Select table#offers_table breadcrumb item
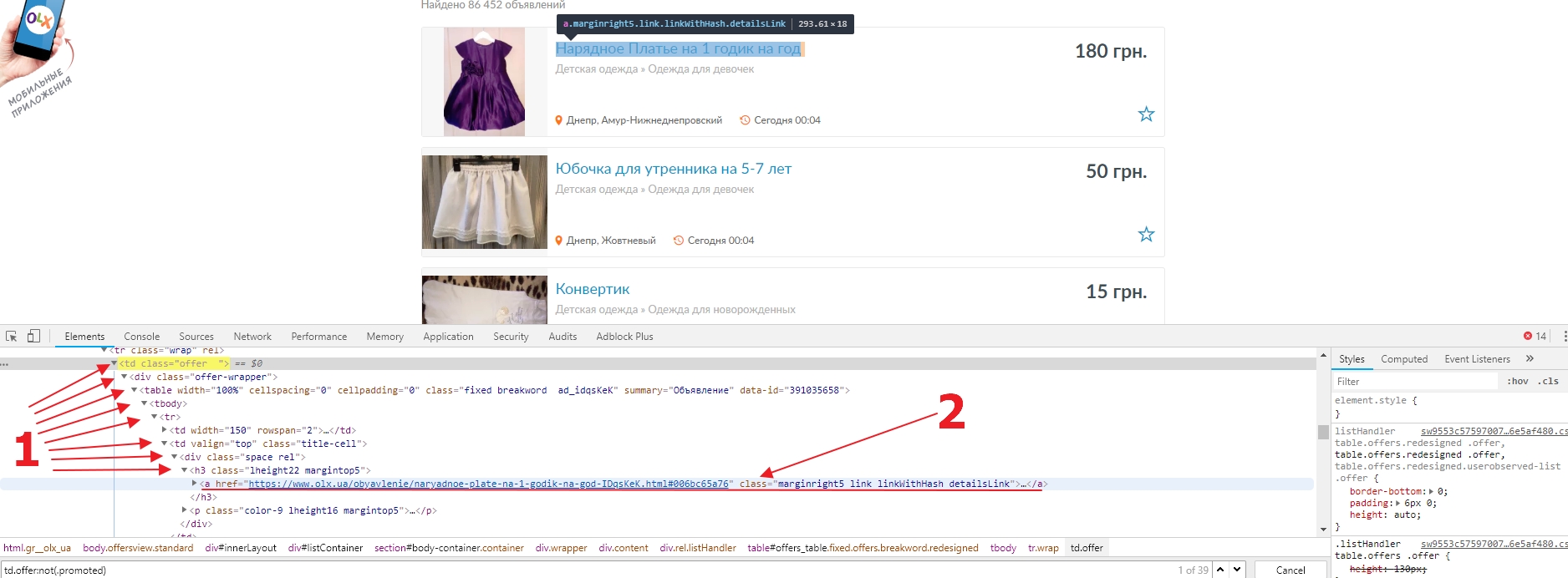The height and width of the screenshot is (578, 1568). point(863,548)
